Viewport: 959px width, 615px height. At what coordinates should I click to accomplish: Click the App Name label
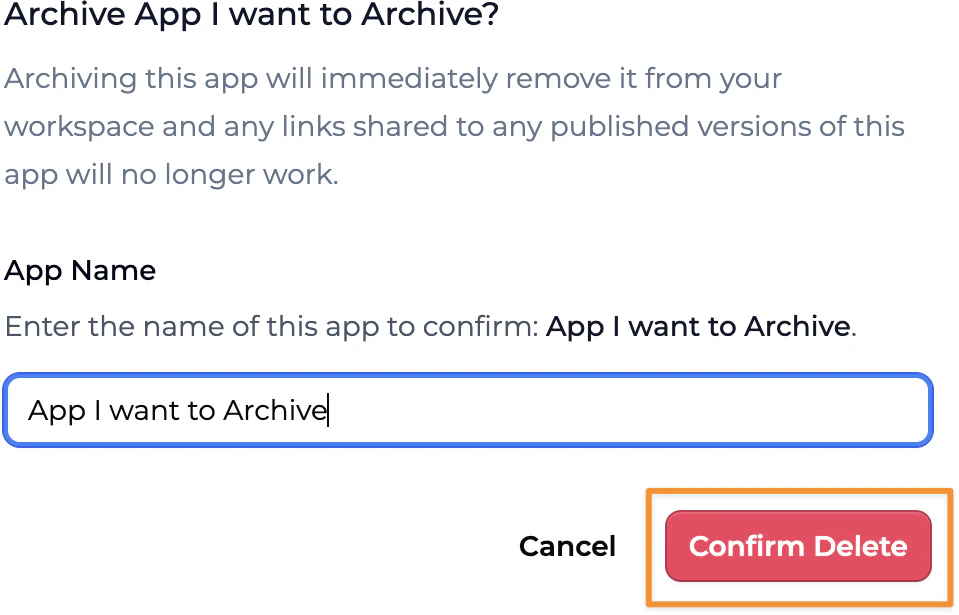pyautogui.click(x=80, y=270)
